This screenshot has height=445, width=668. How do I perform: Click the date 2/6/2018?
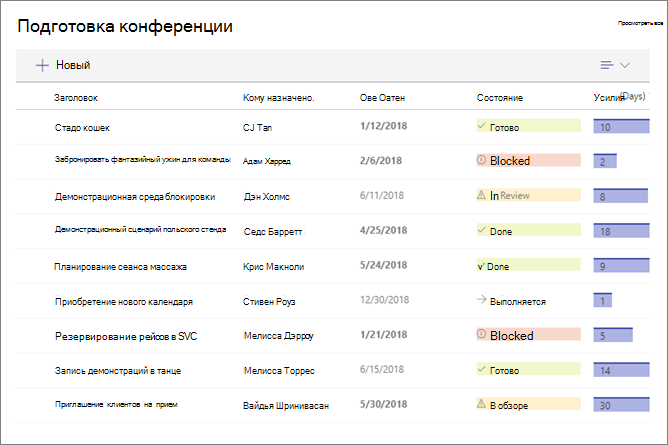[x=381, y=161]
